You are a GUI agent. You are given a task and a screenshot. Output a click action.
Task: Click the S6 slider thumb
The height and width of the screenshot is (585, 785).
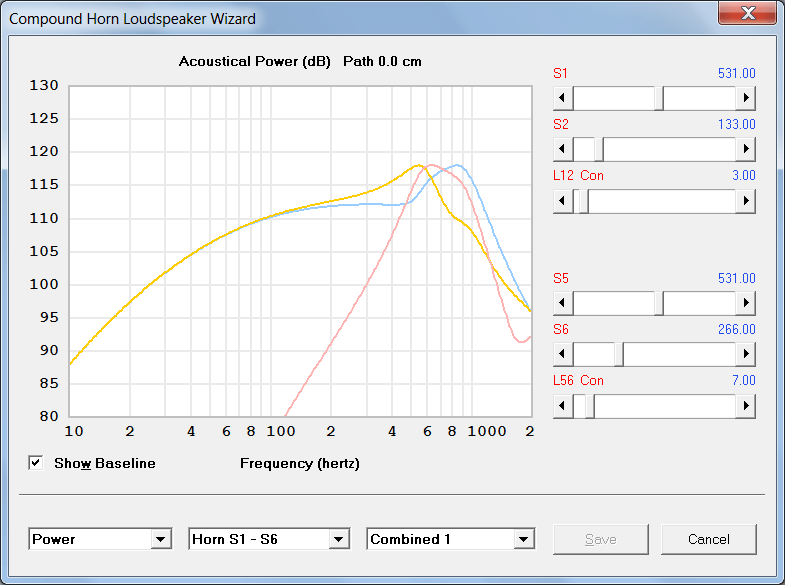(x=619, y=354)
